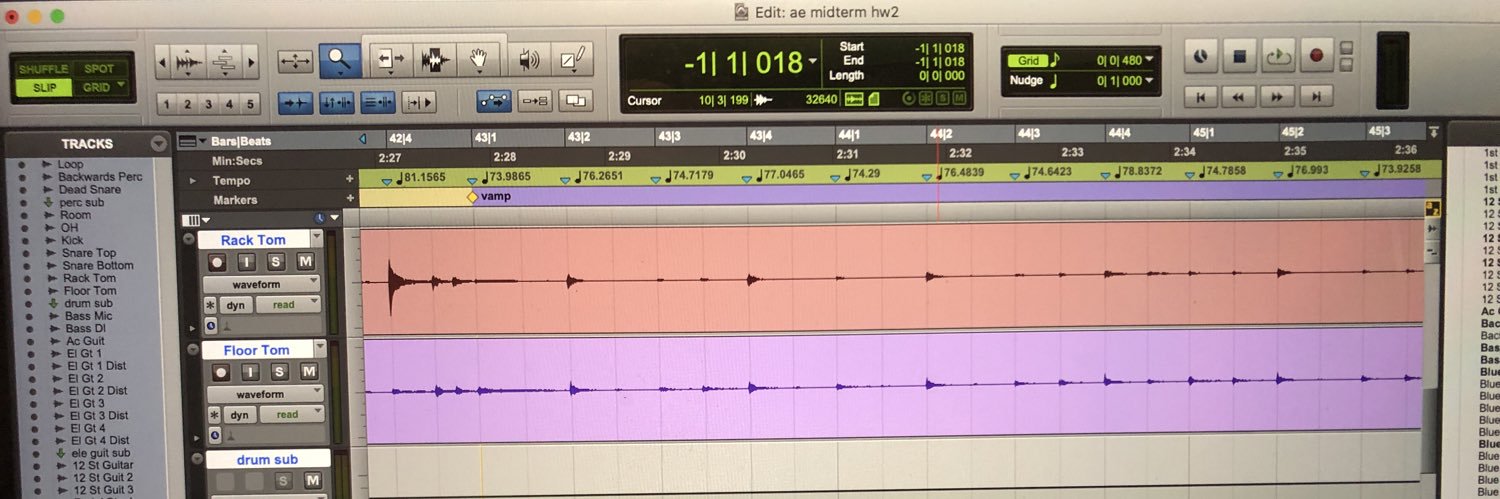Solo the Rack Tom track

coord(277,262)
